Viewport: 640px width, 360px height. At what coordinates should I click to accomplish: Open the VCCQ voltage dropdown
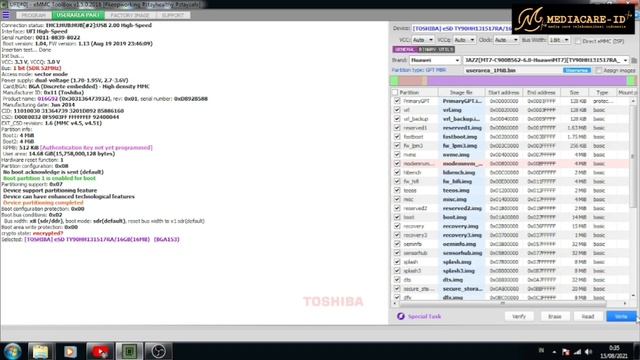click(x=464, y=40)
